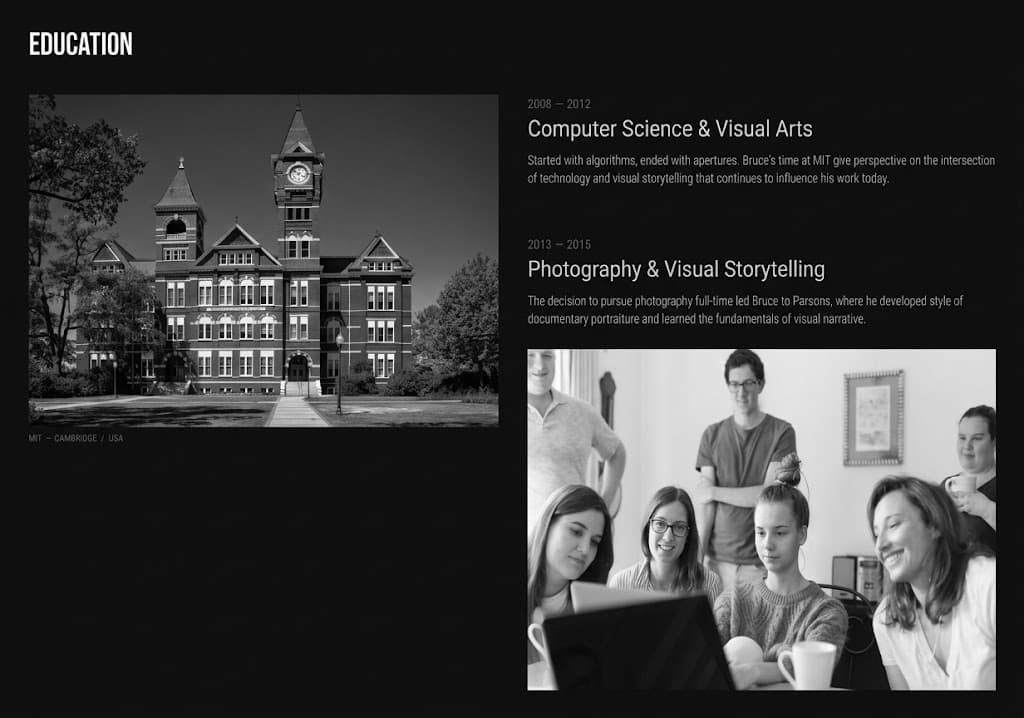Open the group around laptop photo
The width and height of the screenshot is (1024, 718).
point(761,519)
